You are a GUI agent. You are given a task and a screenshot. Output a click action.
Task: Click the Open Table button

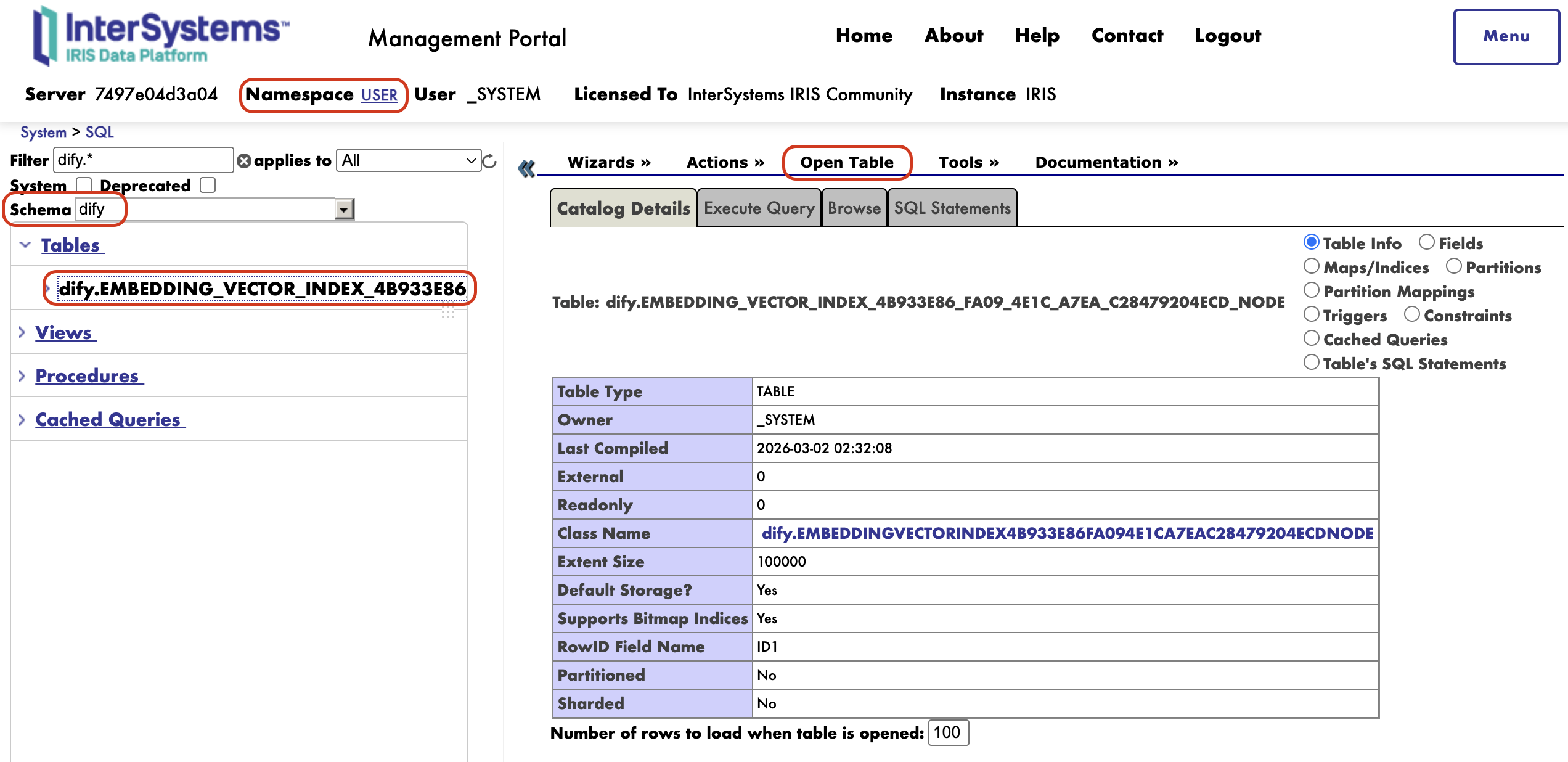[x=846, y=162]
